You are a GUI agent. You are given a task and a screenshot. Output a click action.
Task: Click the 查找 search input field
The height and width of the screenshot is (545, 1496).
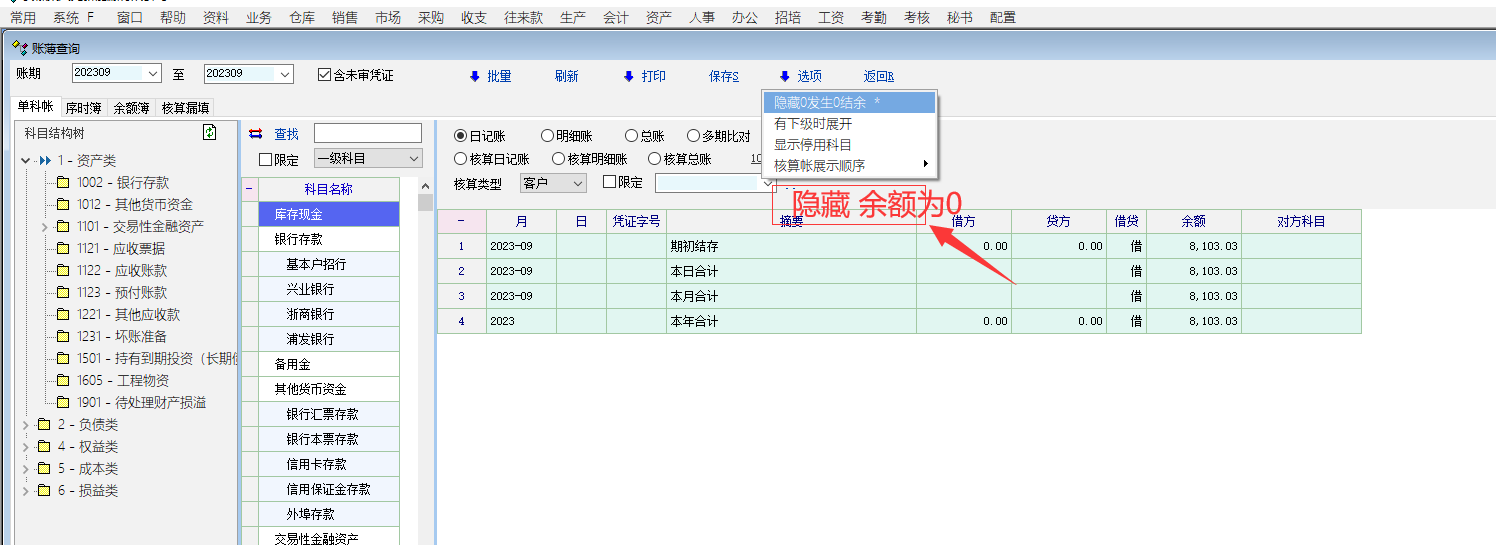(x=367, y=134)
